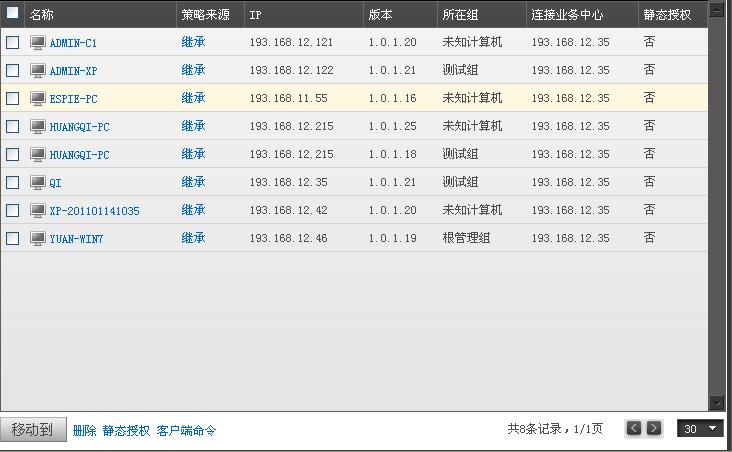The image size is (732, 452).
Task: Click the vertical scrollbar track
Action: pyautogui.click(x=717, y=205)
